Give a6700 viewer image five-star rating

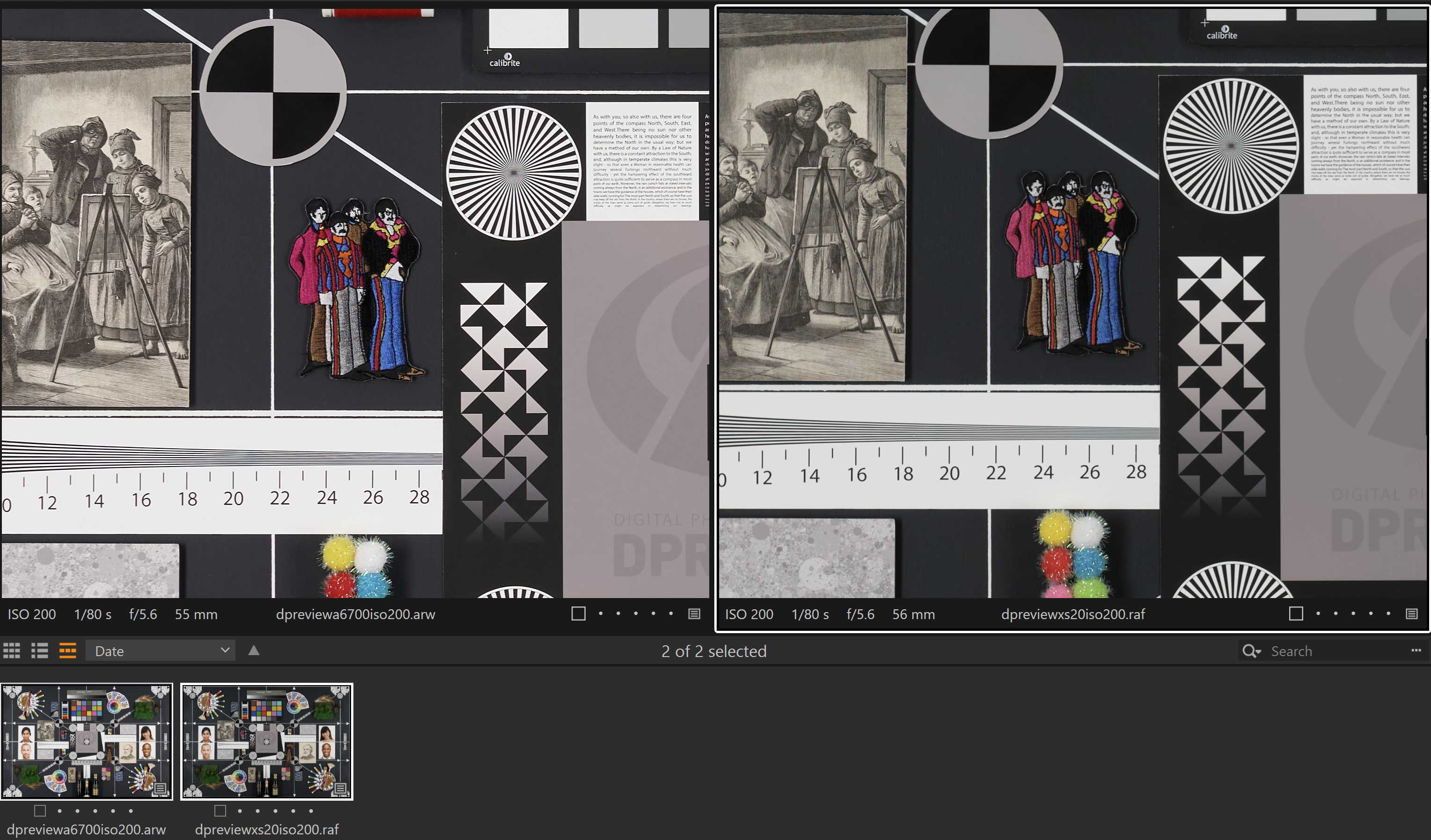[x=671, y=614]
